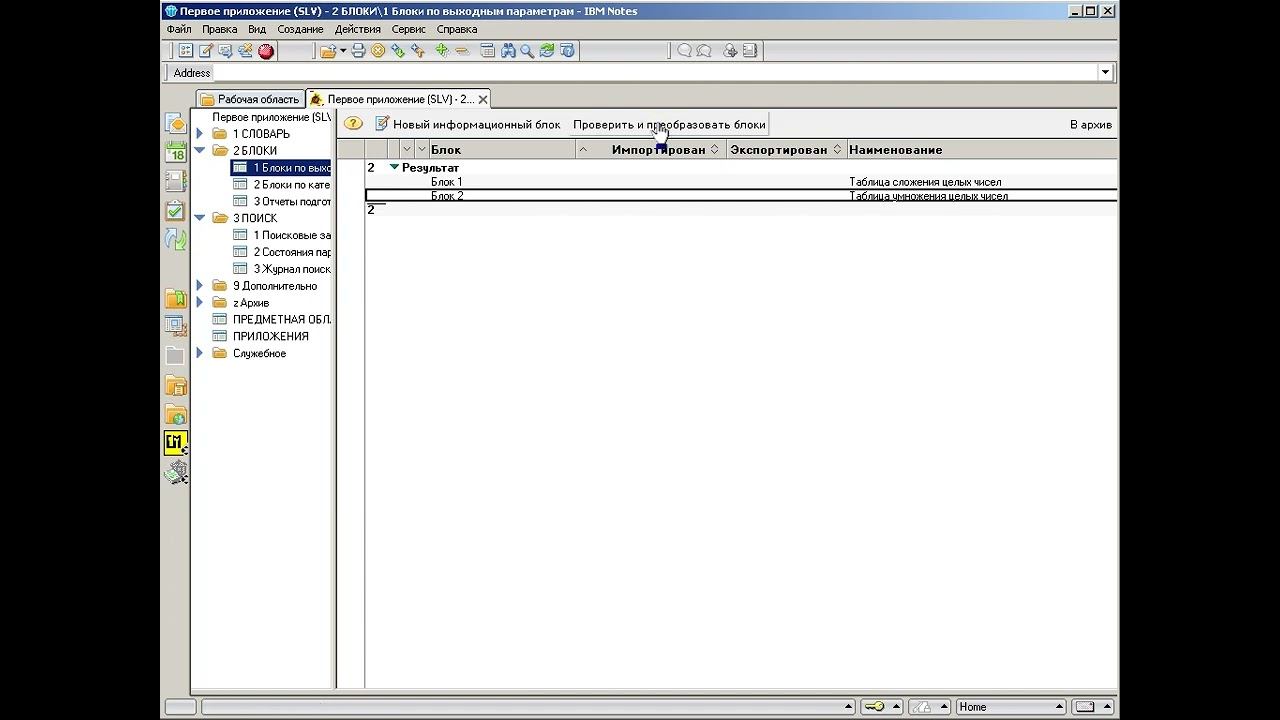Switch to the Рабочая область tab

250,99
